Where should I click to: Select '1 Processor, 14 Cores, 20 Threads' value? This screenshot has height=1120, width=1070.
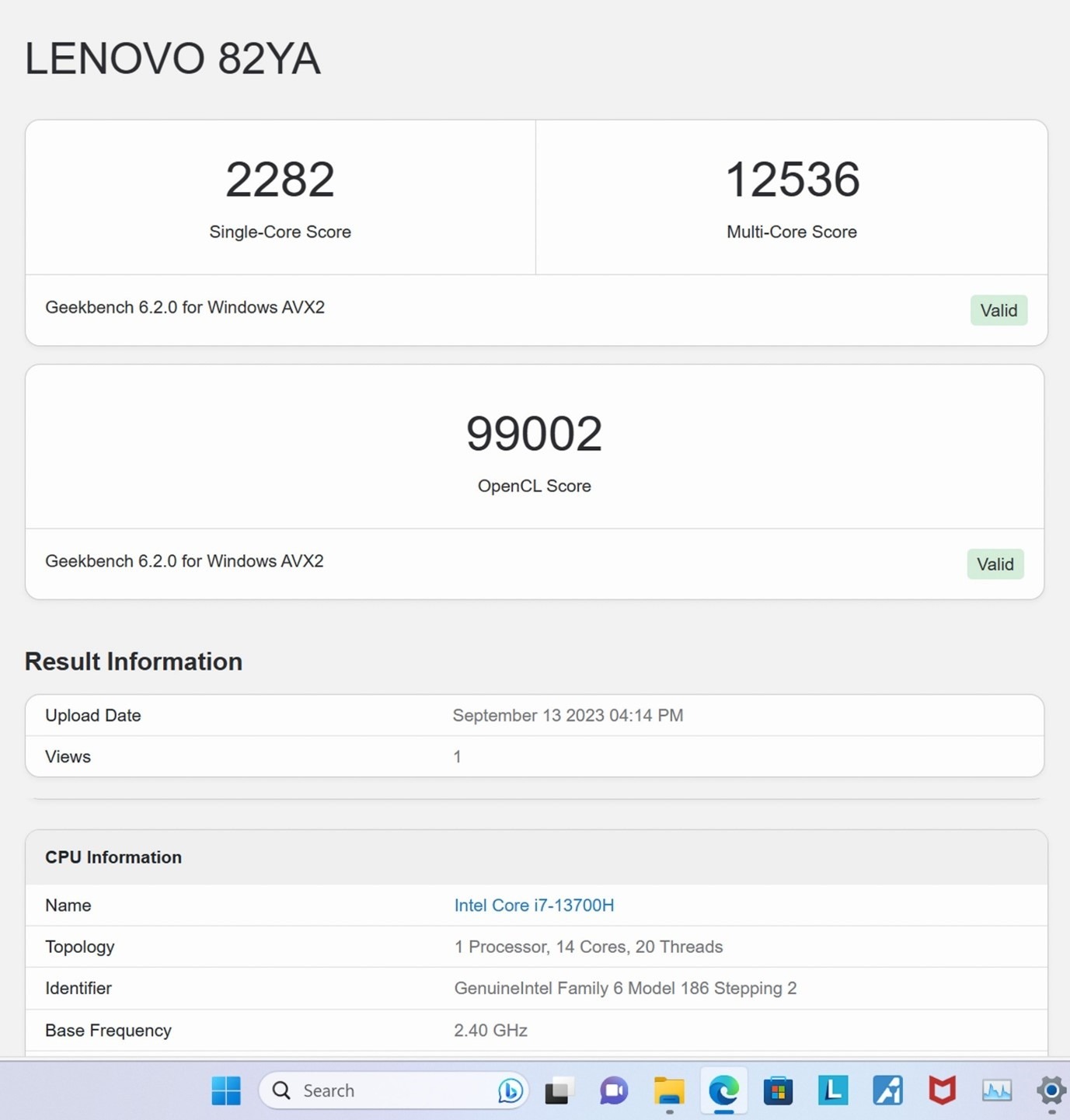tap(589, 947)
